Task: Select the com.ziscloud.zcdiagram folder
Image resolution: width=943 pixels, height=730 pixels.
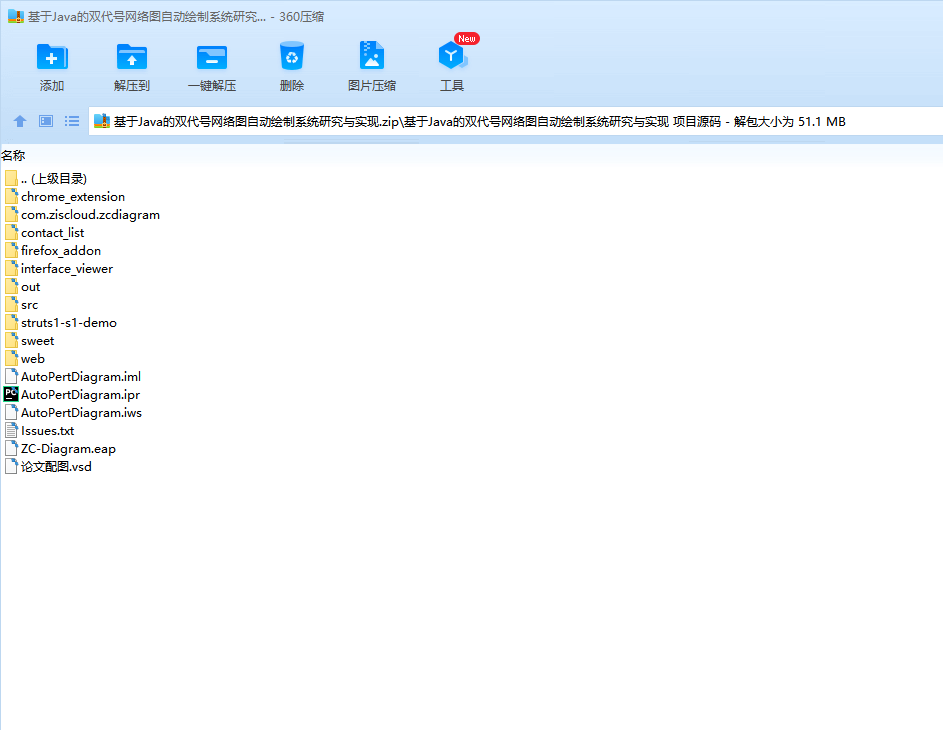Action: click(x=82, y=215)
